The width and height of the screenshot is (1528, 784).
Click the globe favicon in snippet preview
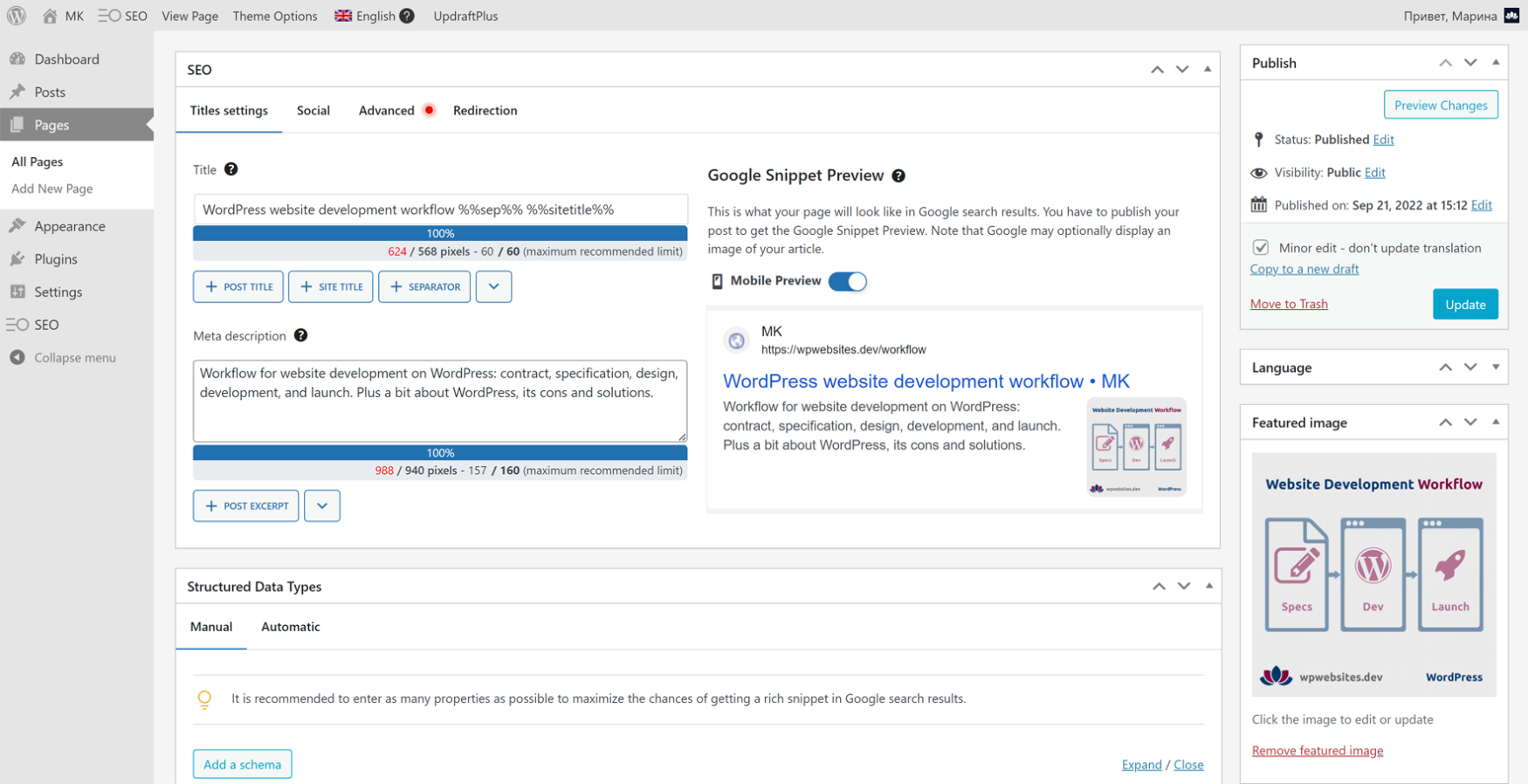coord(737,340)
